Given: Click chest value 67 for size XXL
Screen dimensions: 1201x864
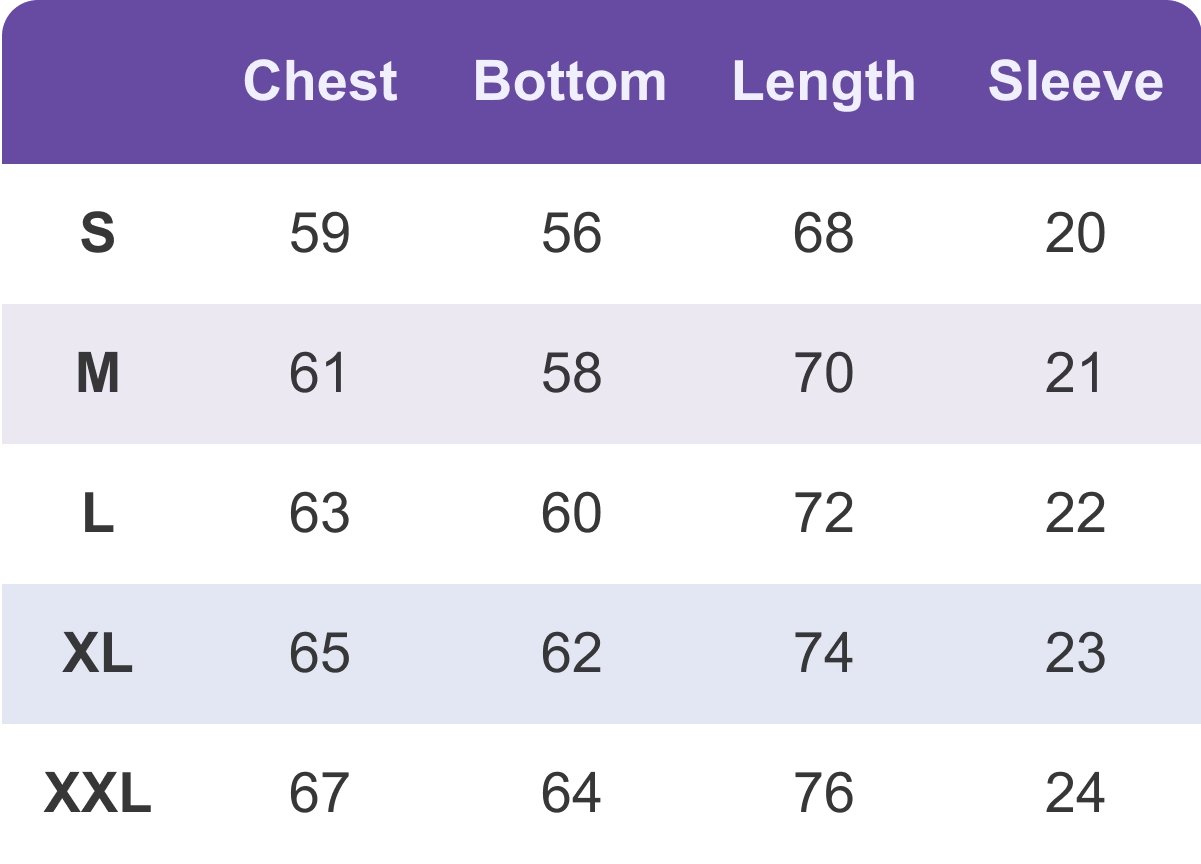Looking at the screenshot, I should (x=320, y=794).
